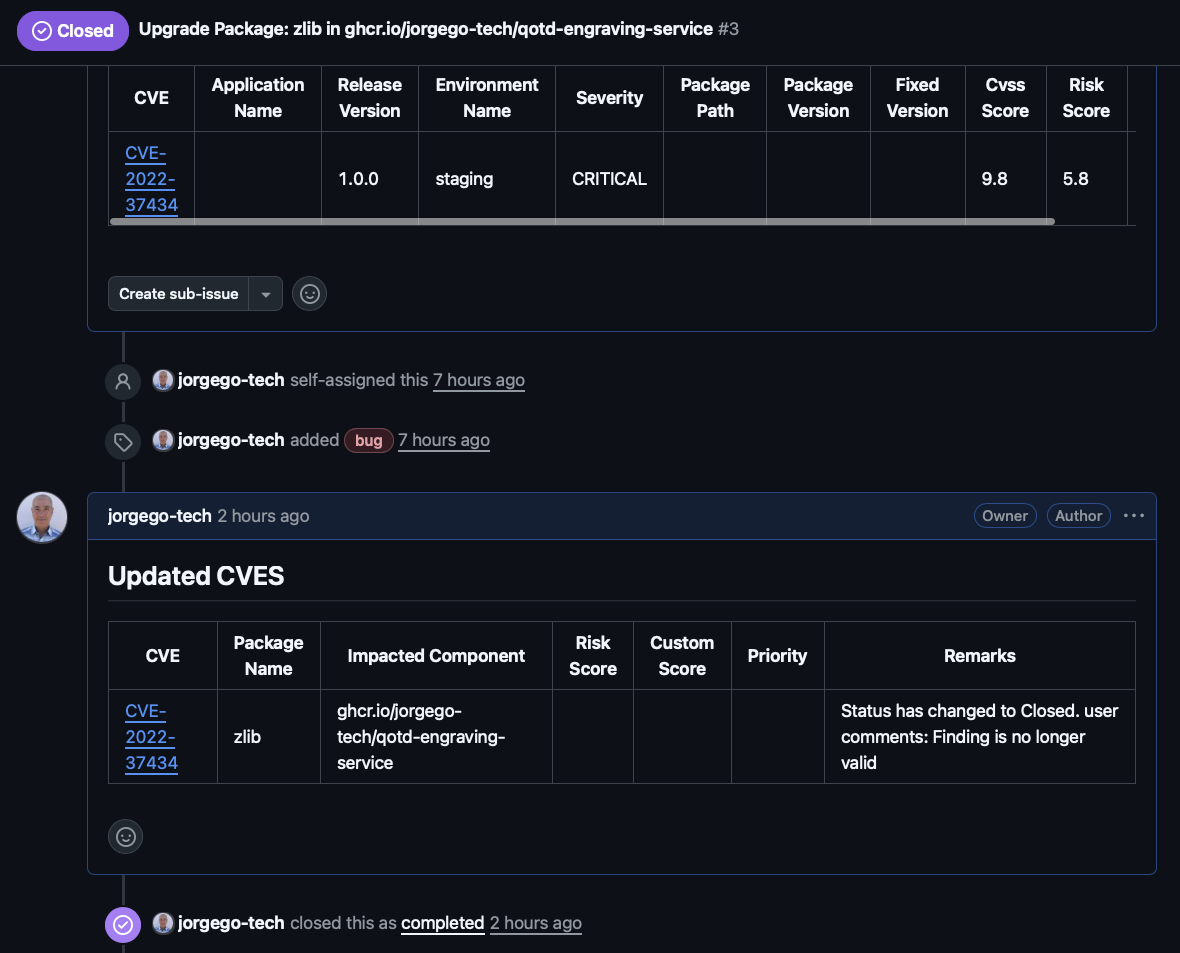Viewport: 1180px width, 953px height.
Task: Click the red bug label
Action: tap(368, 441)
